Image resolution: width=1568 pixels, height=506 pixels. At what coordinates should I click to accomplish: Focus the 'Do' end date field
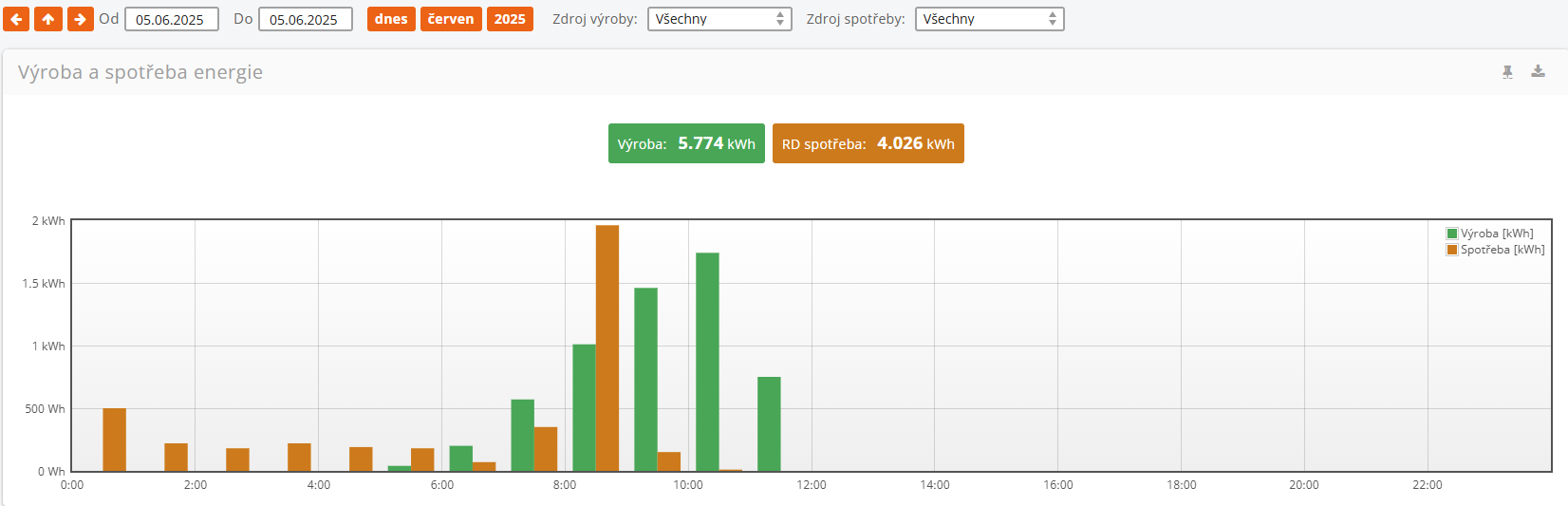[305, 19]
